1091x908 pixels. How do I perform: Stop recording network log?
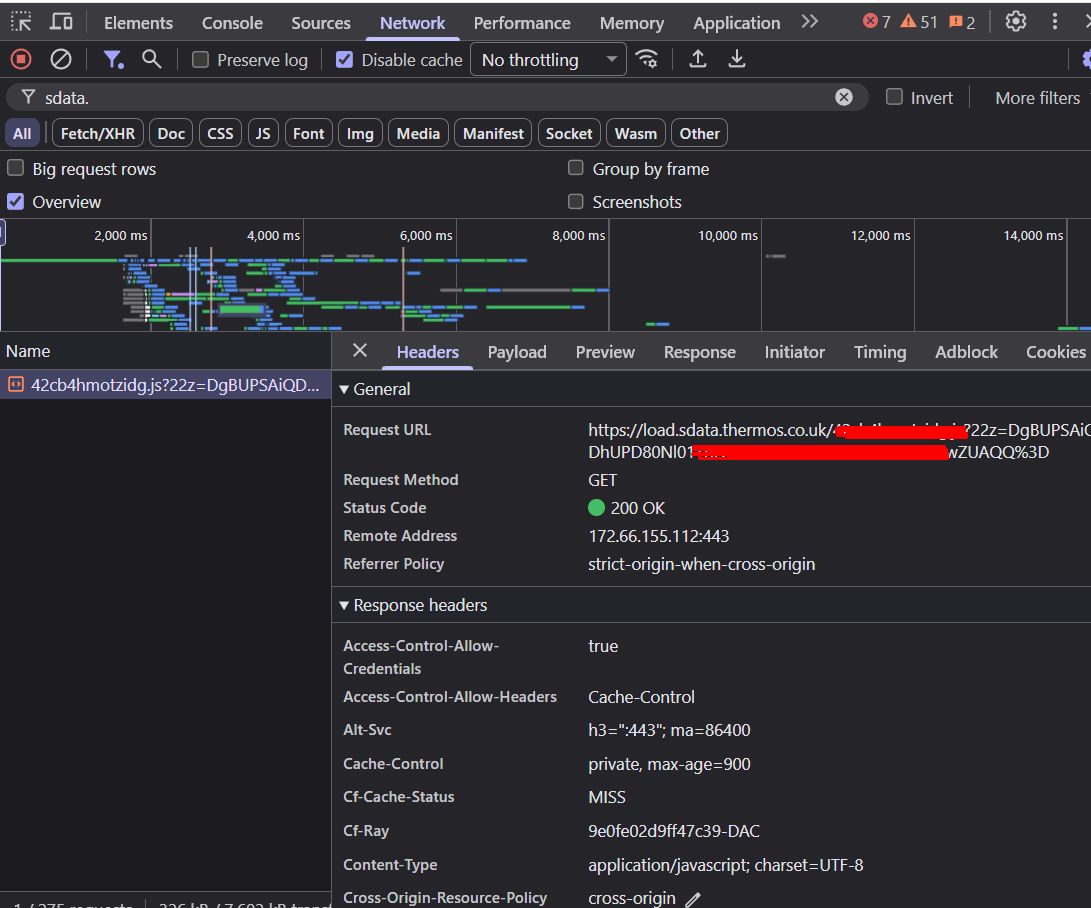click(21, 60)
